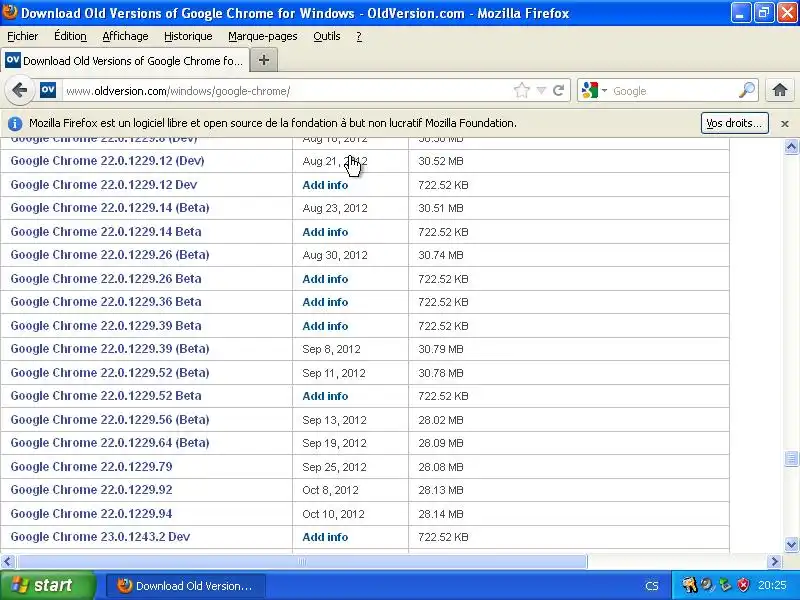Open the URL history dropdown arrow

click(x=541, y=90)
